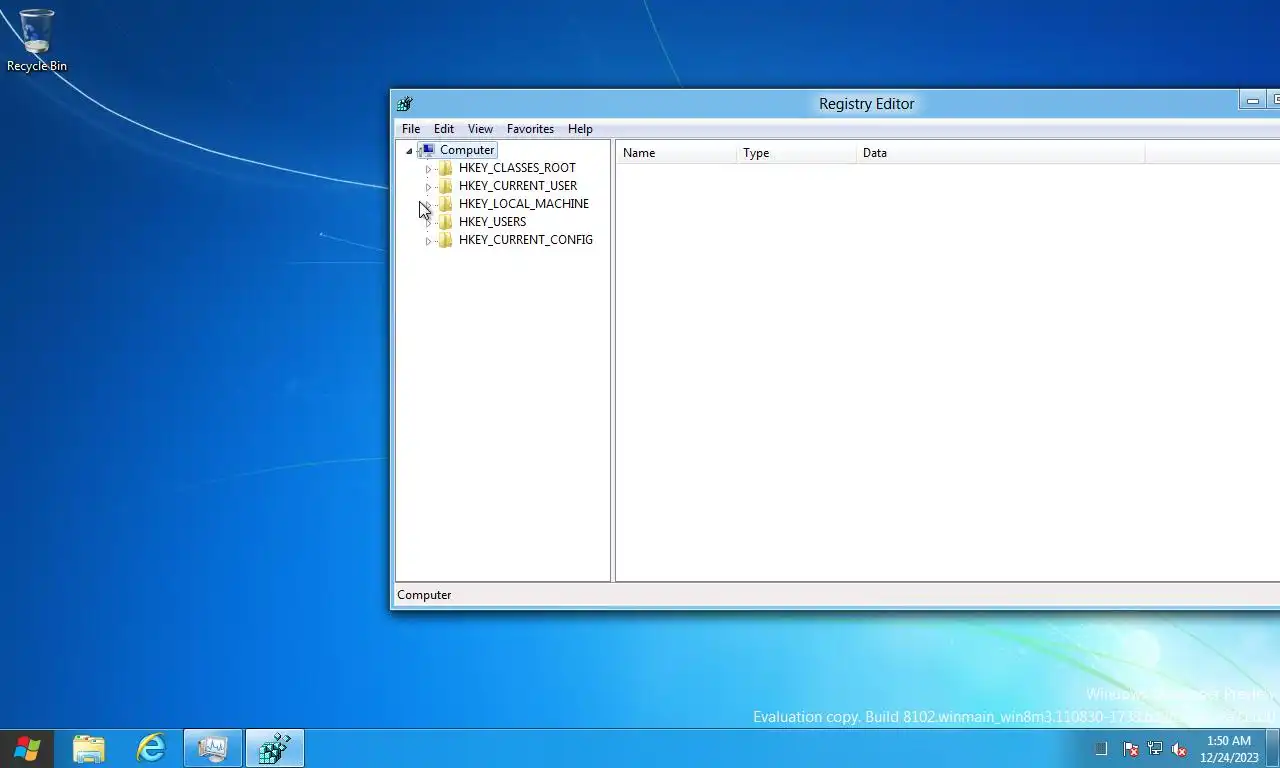This screenshot has height=768, width=1280.
Task: Open the clock showing 1:50 AM
Action: pyautogui.click(x=1229, y=749)
